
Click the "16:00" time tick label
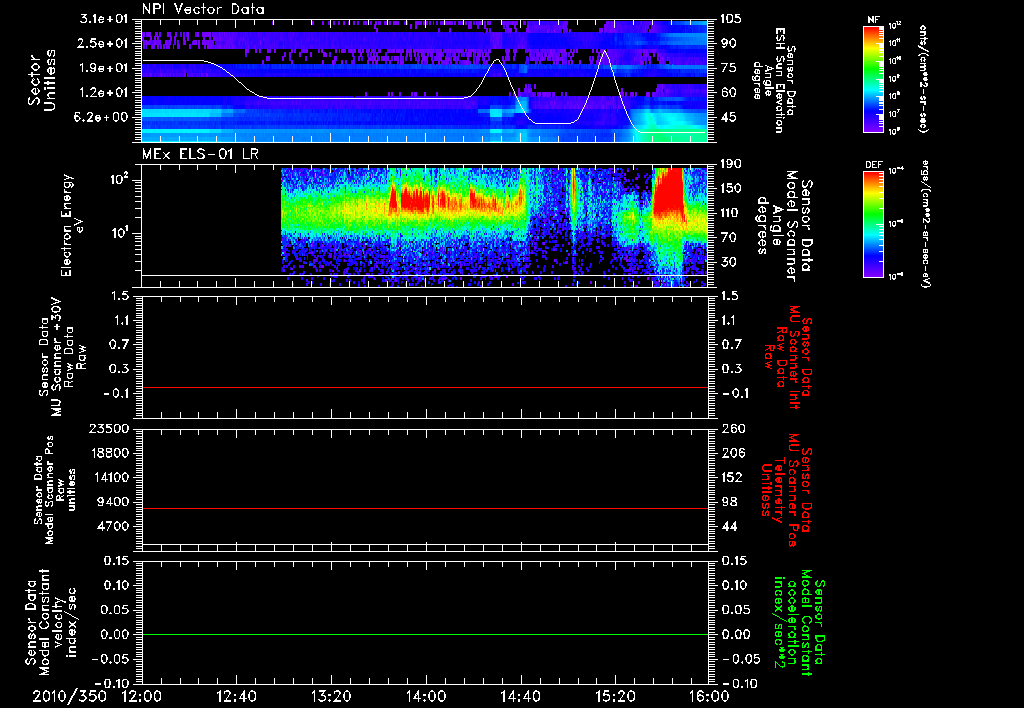(x=709, y=696)
